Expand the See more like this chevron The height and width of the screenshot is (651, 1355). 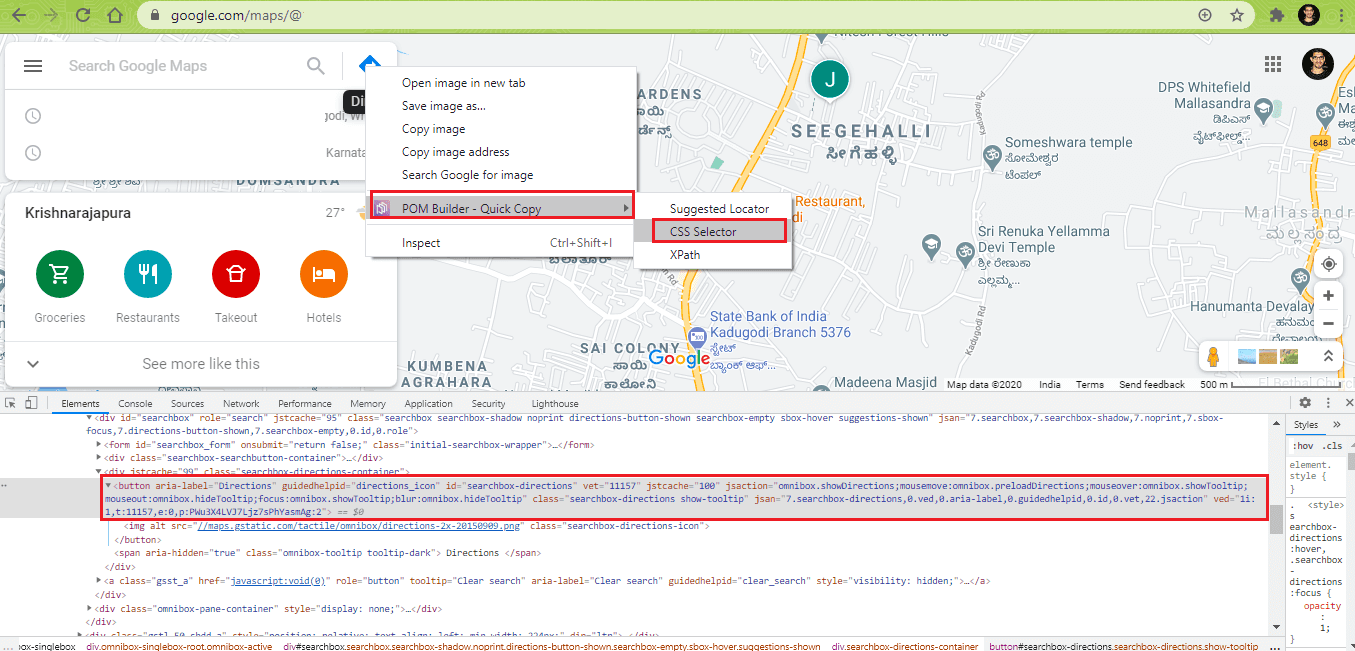click(x=33, y=364)
